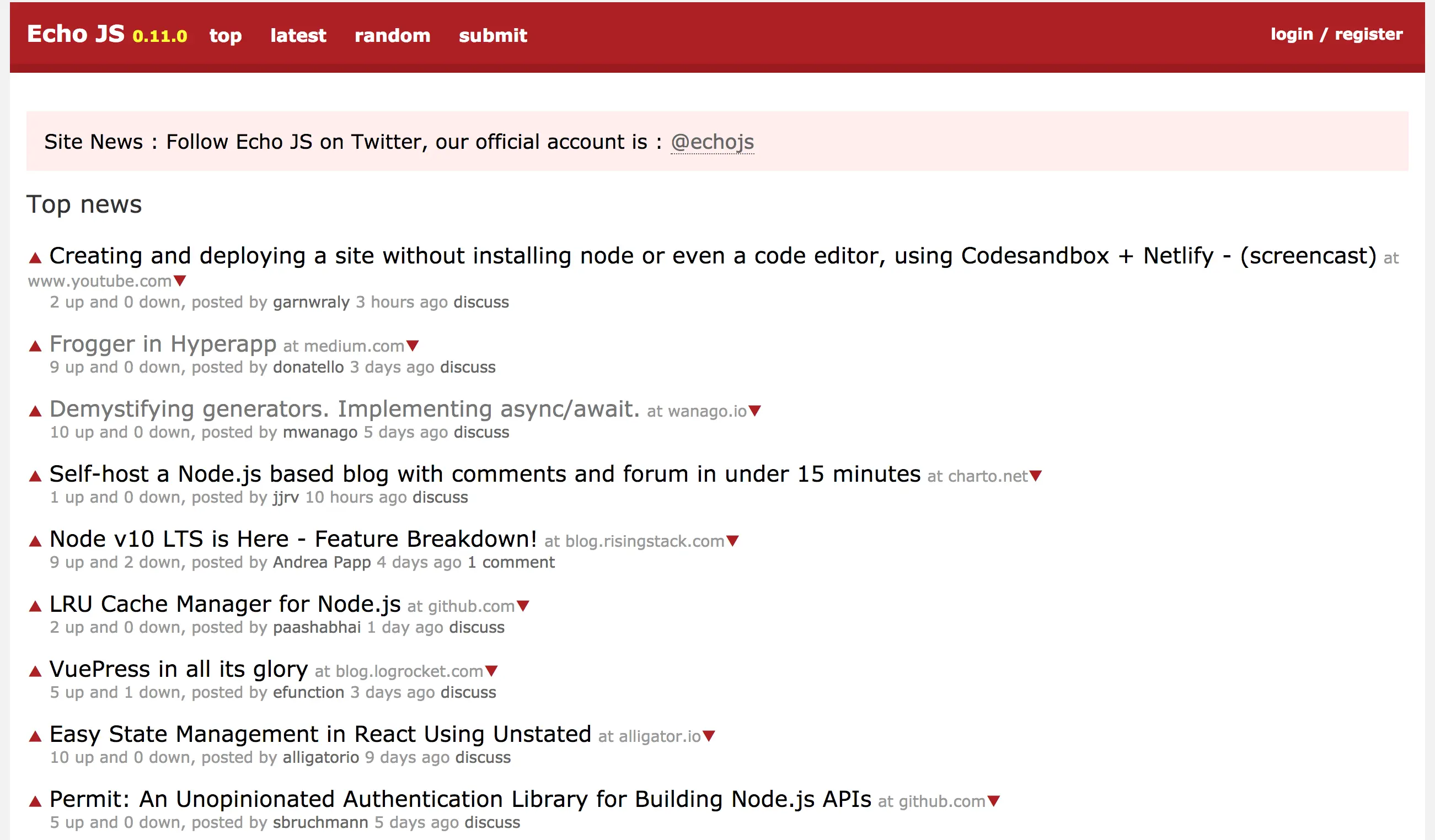Upvote the Codesandbox + Netlify screencast post

(35, 259)
